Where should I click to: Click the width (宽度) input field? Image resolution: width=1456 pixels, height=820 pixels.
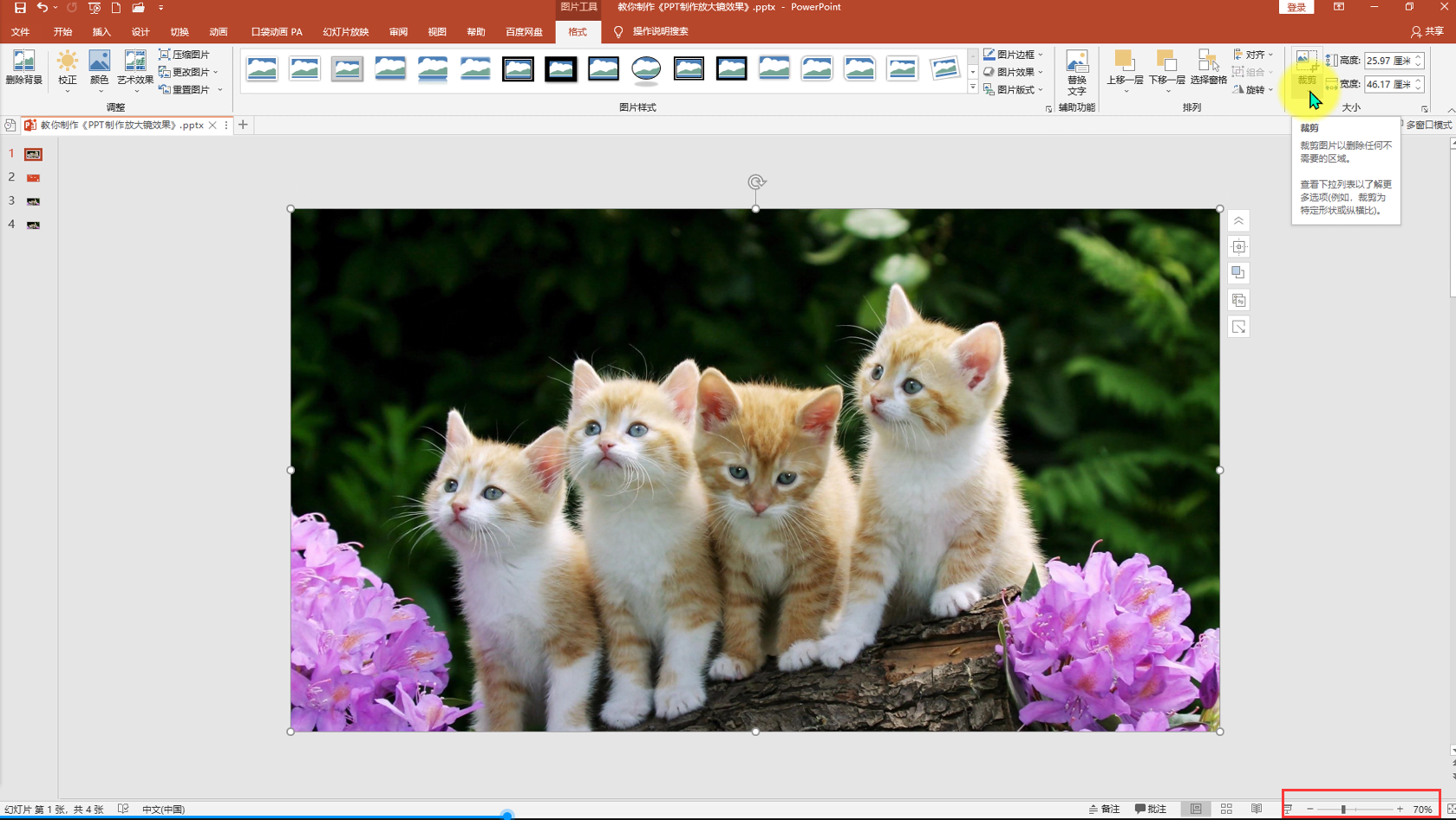point(1388,84)
